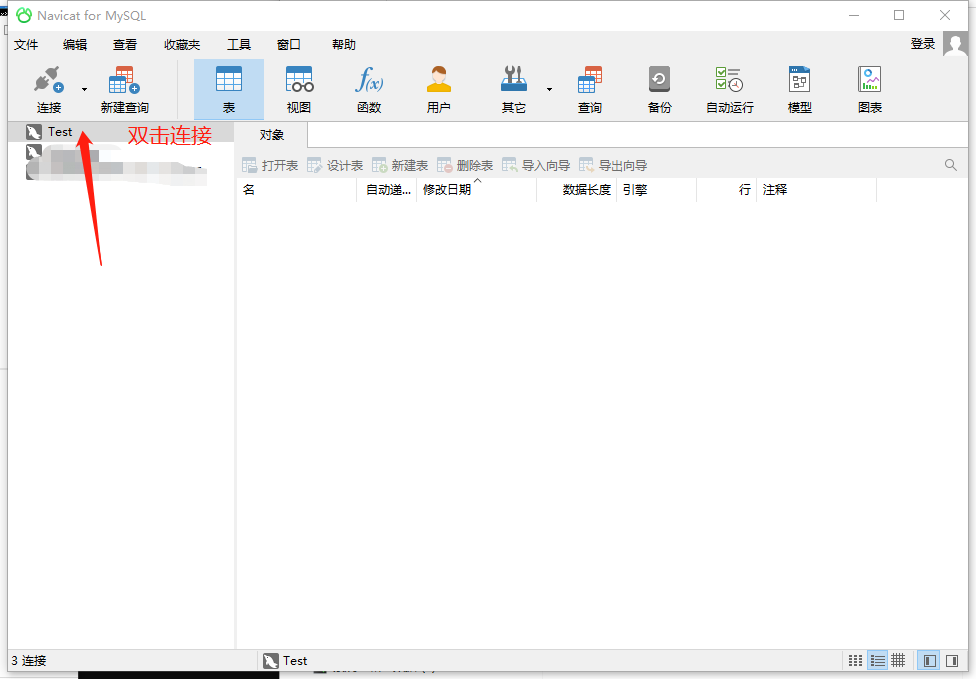Screen dimensions: 976x679
Task: Click the search magnifier icon
Action: coord(950,165)
